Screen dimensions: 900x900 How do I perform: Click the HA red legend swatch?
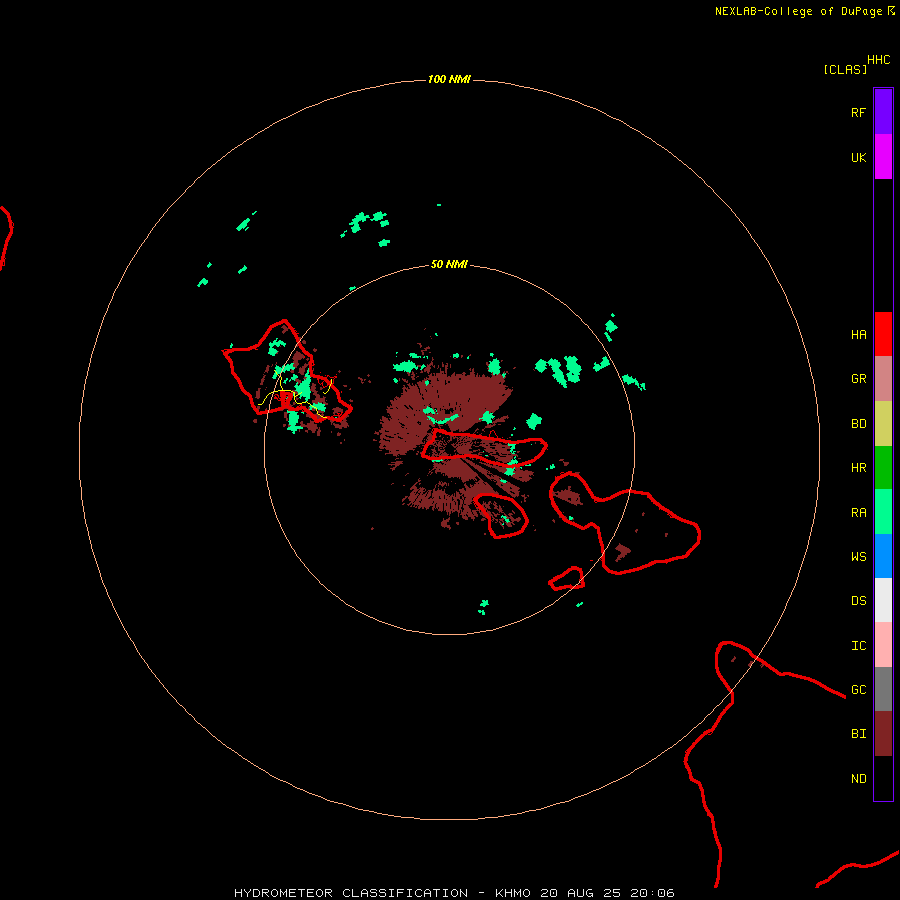click(883, 334)
